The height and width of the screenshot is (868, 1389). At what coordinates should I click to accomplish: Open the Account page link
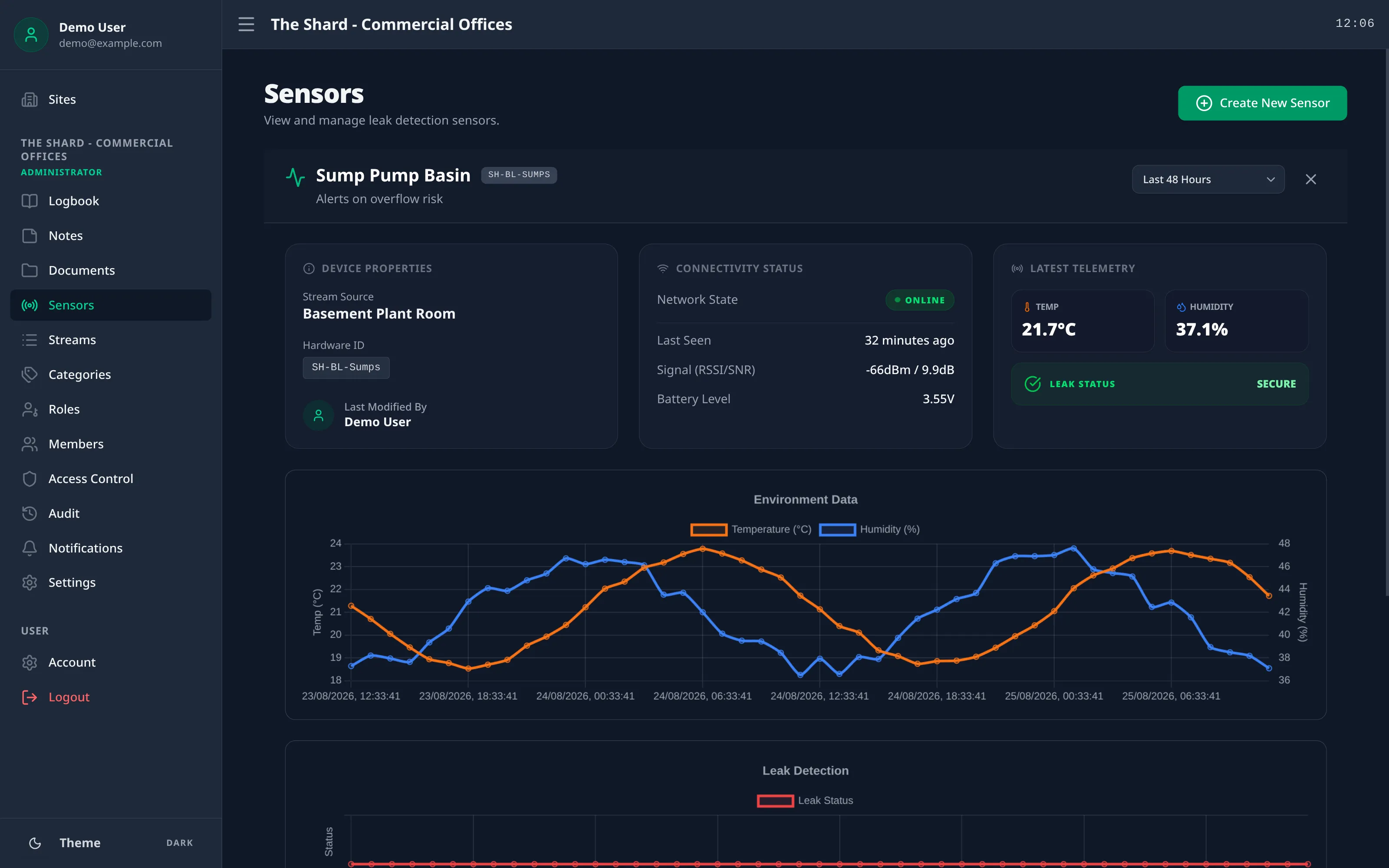coord(111,662)
